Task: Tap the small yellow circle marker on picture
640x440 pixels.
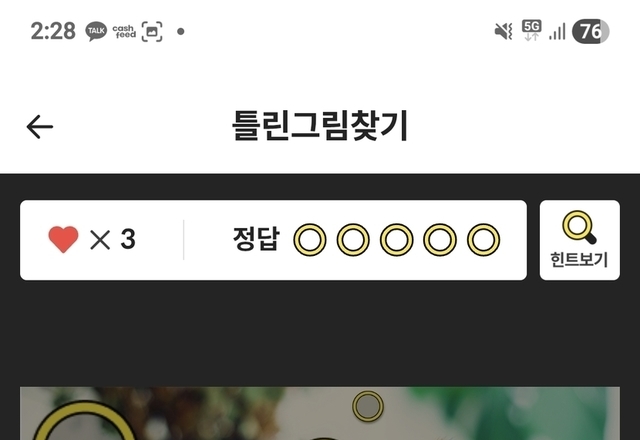Action: pos(368,406)
